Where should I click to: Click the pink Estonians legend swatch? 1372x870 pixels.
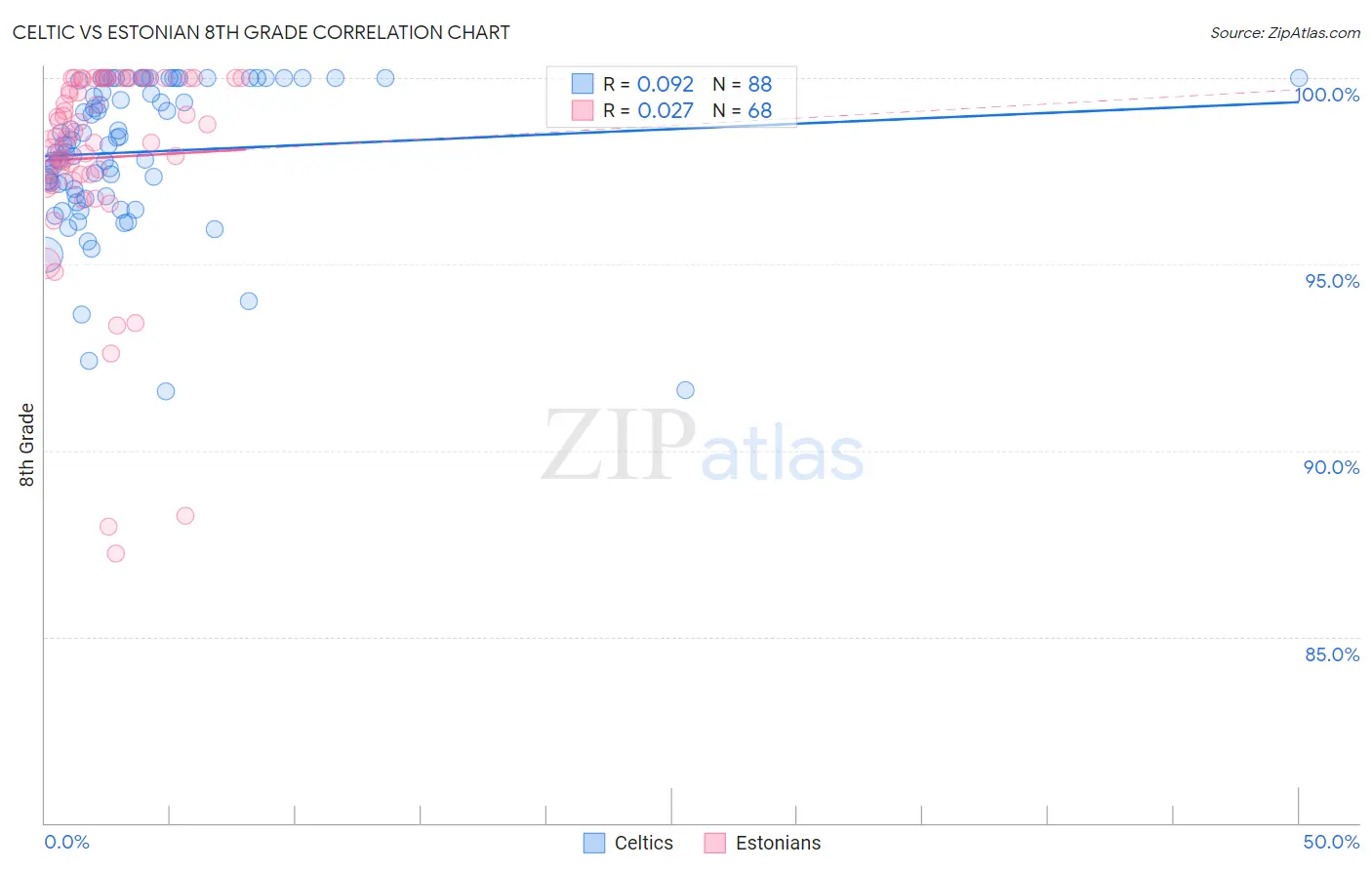tap(714, 843)
